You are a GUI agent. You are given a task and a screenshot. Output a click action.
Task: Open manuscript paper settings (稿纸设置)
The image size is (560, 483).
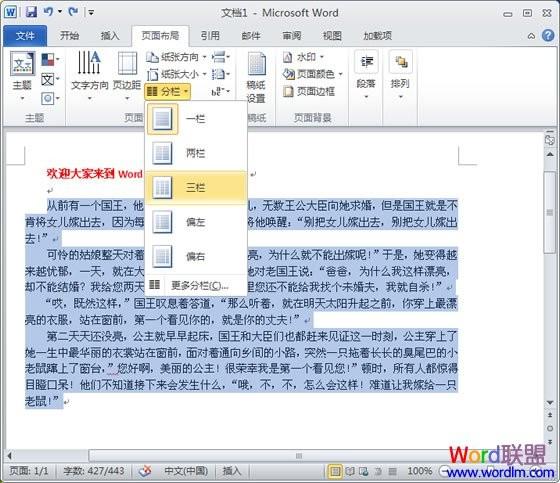pos(256,78)
